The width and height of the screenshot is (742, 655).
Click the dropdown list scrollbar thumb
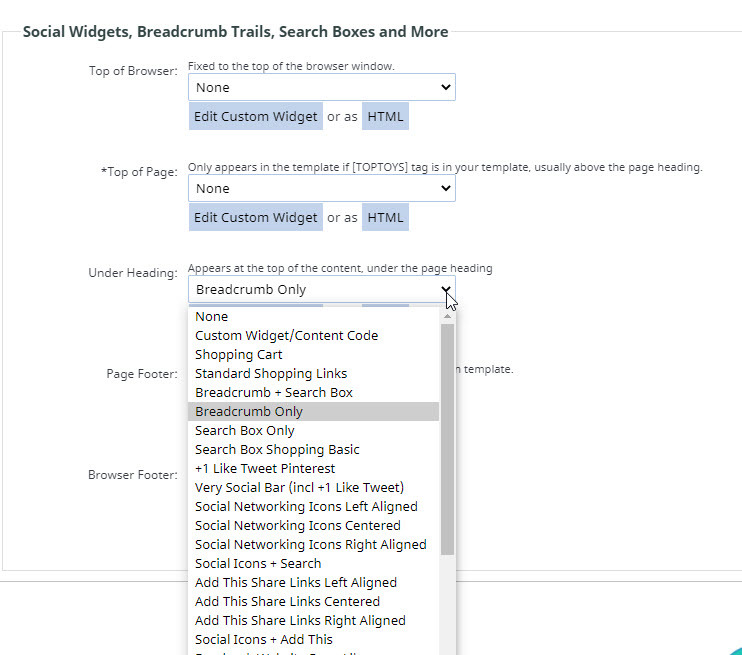447,438
